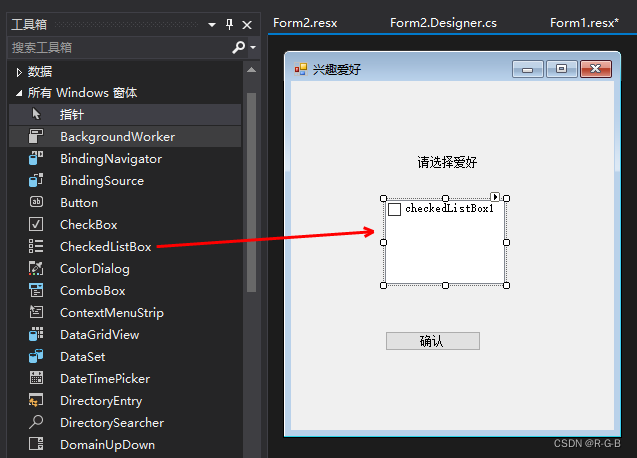Open the search options dropdown arrow
The height and width of the screenshot is (458, 637).
tap(253, 48)
